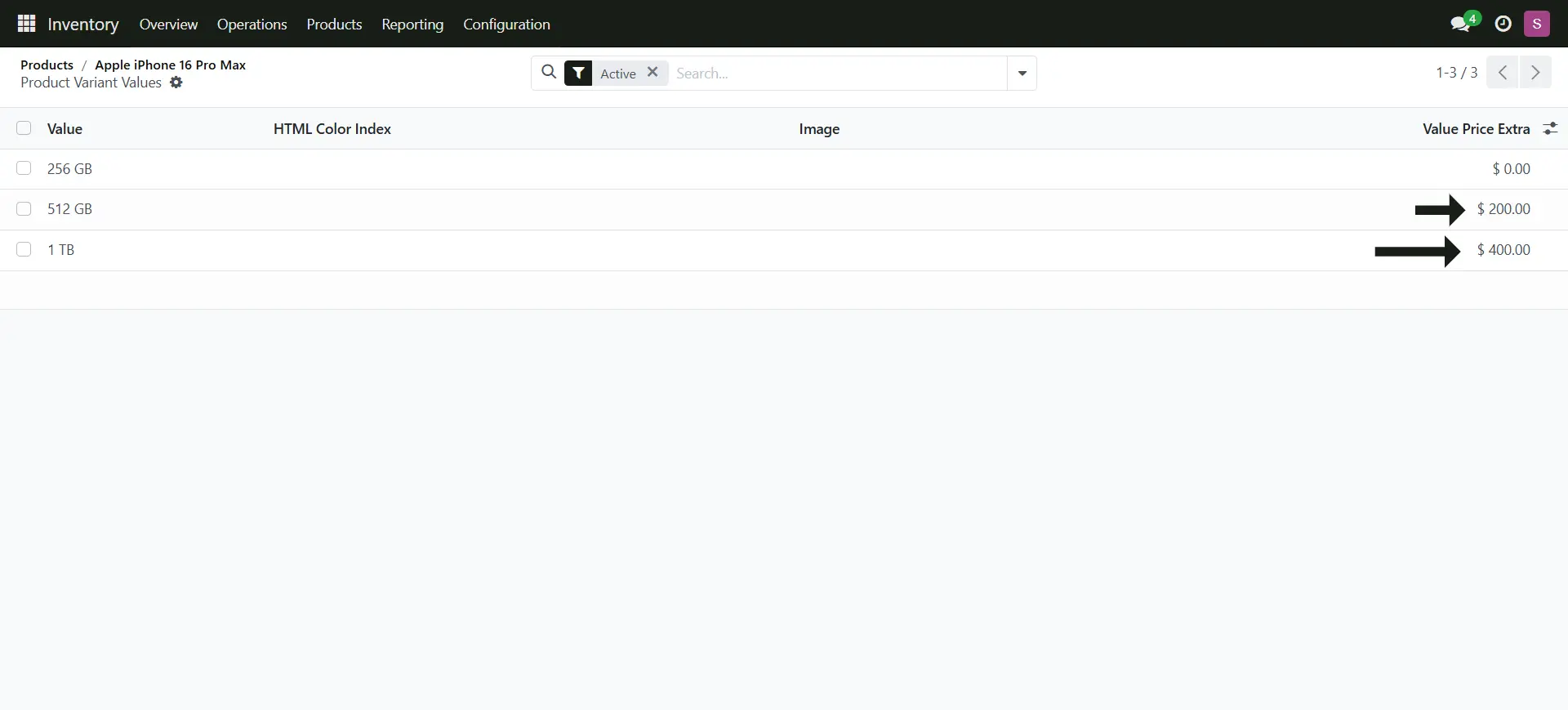
Task: Open optional columns adjust icon
Action: (1549, 128)
